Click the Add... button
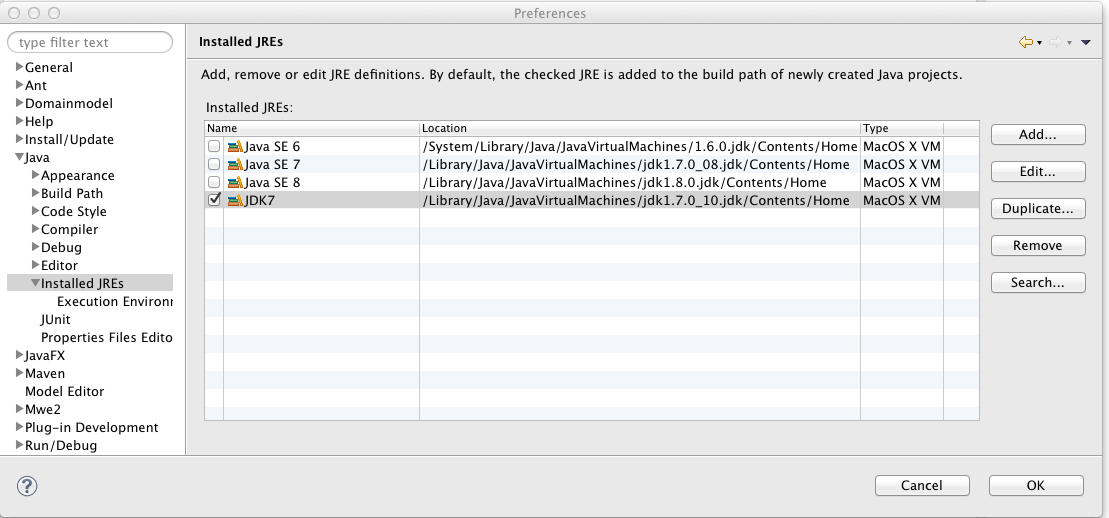This screenshot has width=1109, height=518. tap(1037, 135)
